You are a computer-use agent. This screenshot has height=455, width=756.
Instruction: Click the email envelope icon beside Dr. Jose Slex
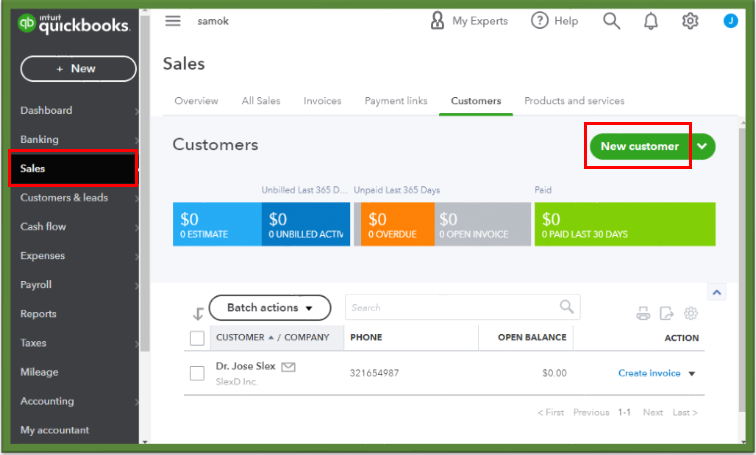pos(288,367)
